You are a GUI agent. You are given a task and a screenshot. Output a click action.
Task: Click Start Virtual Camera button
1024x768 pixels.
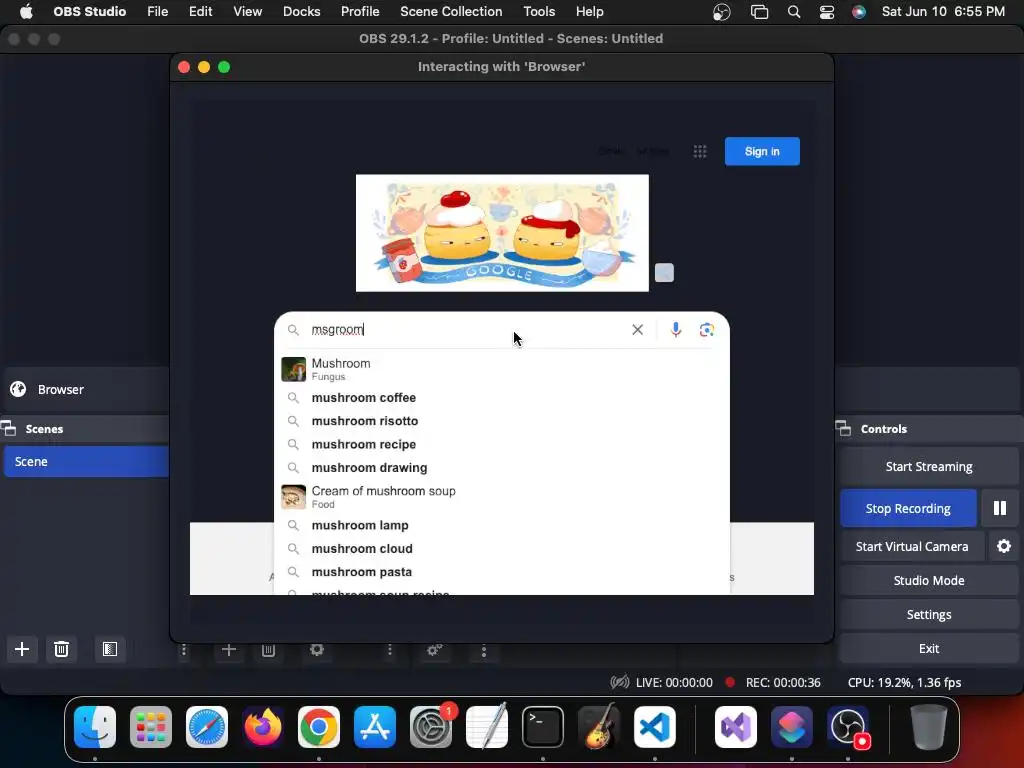tap(912, 546)
